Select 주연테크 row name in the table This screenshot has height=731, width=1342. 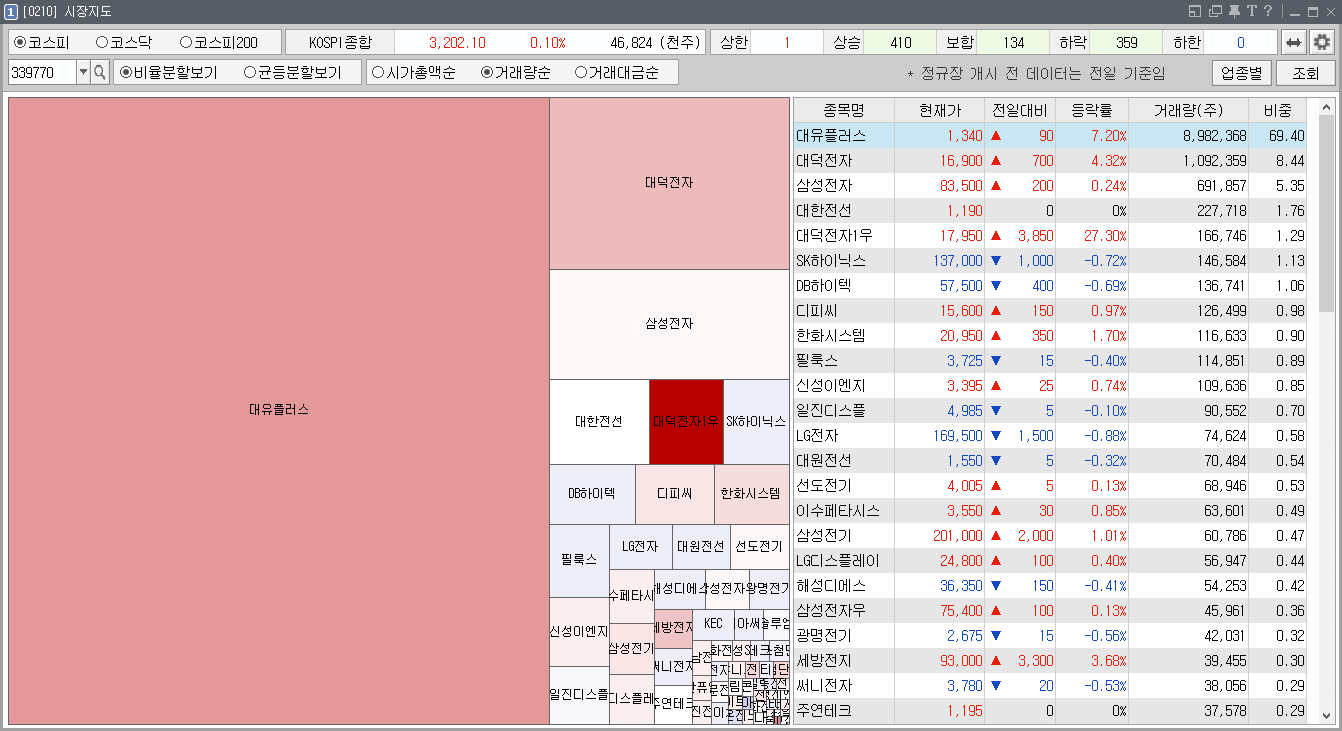(x=824, y=710)
